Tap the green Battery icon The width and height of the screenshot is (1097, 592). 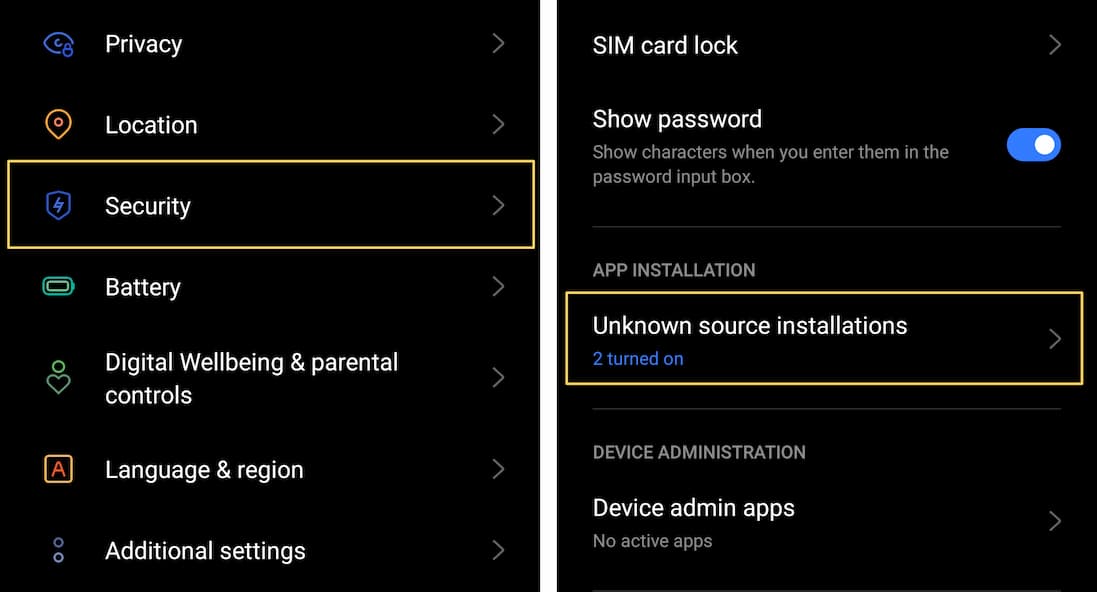pyautogui.click(x=59, y=287)
